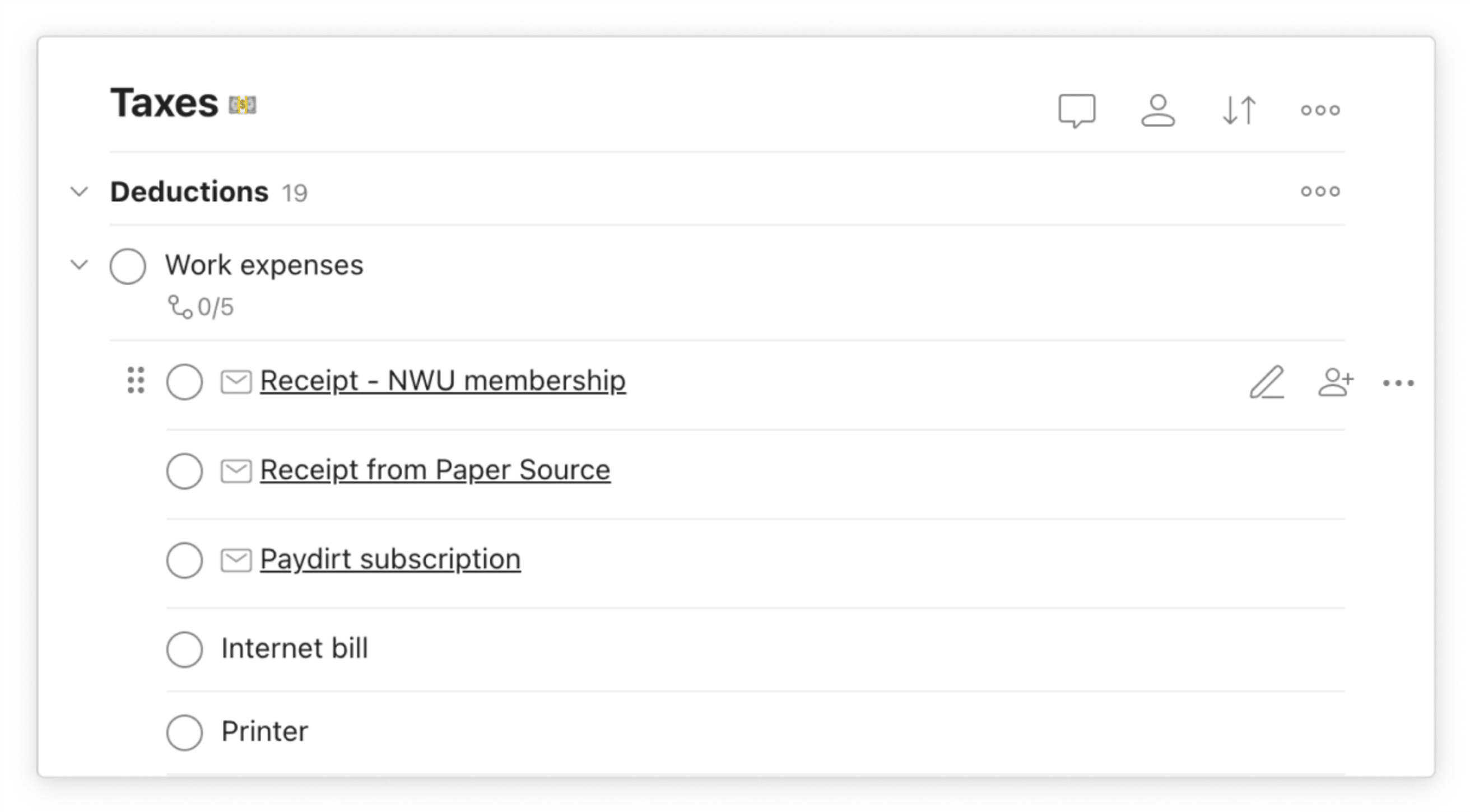Grab the drag handle beside NWU membership
This screenshot has height=812, width=1470.
pyautogui.click(x=136, y=380)
